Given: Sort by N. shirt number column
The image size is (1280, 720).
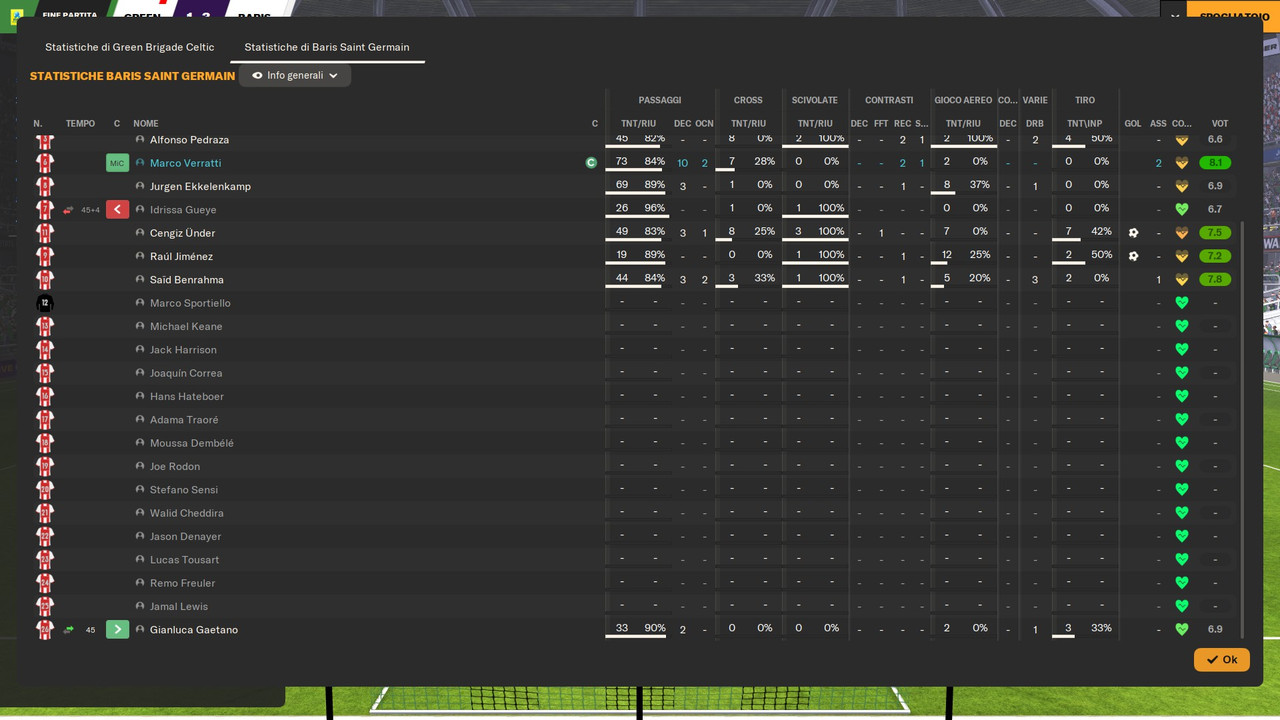Looking at the screenshot, I should (38, 124).
